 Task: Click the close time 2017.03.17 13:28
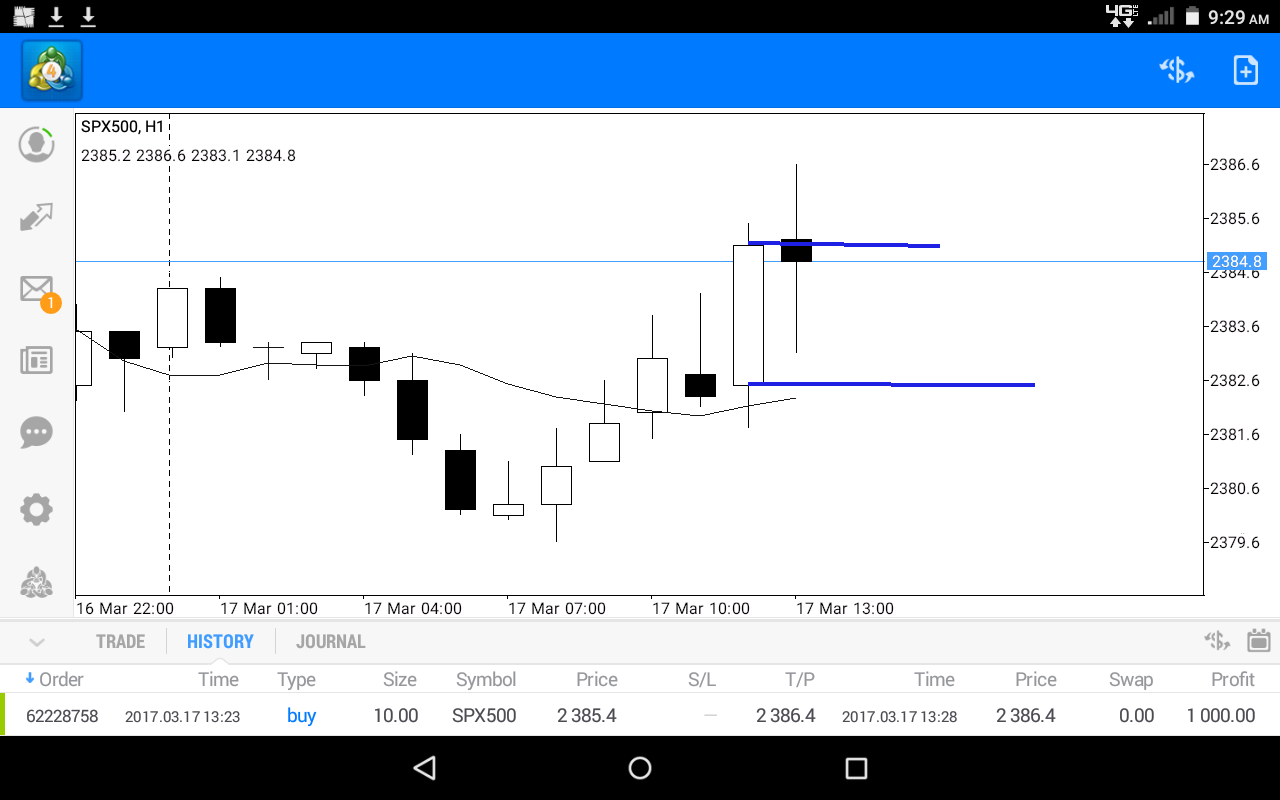coord(900,716)
